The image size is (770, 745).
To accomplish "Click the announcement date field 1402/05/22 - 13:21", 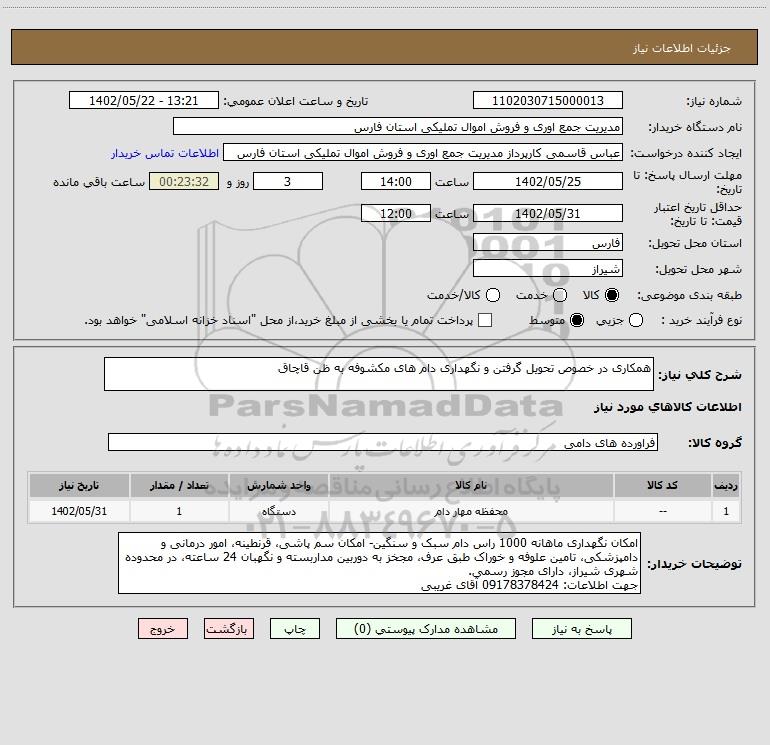I will (x=144, y=100).
